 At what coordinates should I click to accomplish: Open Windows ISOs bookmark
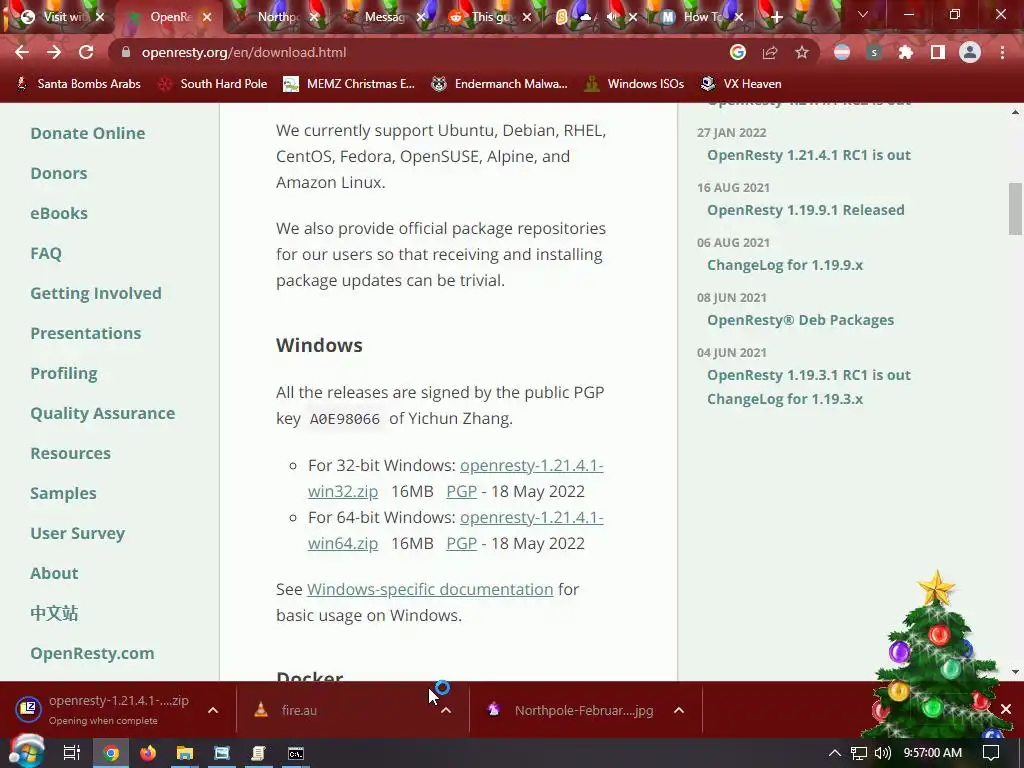coord(635,84)
